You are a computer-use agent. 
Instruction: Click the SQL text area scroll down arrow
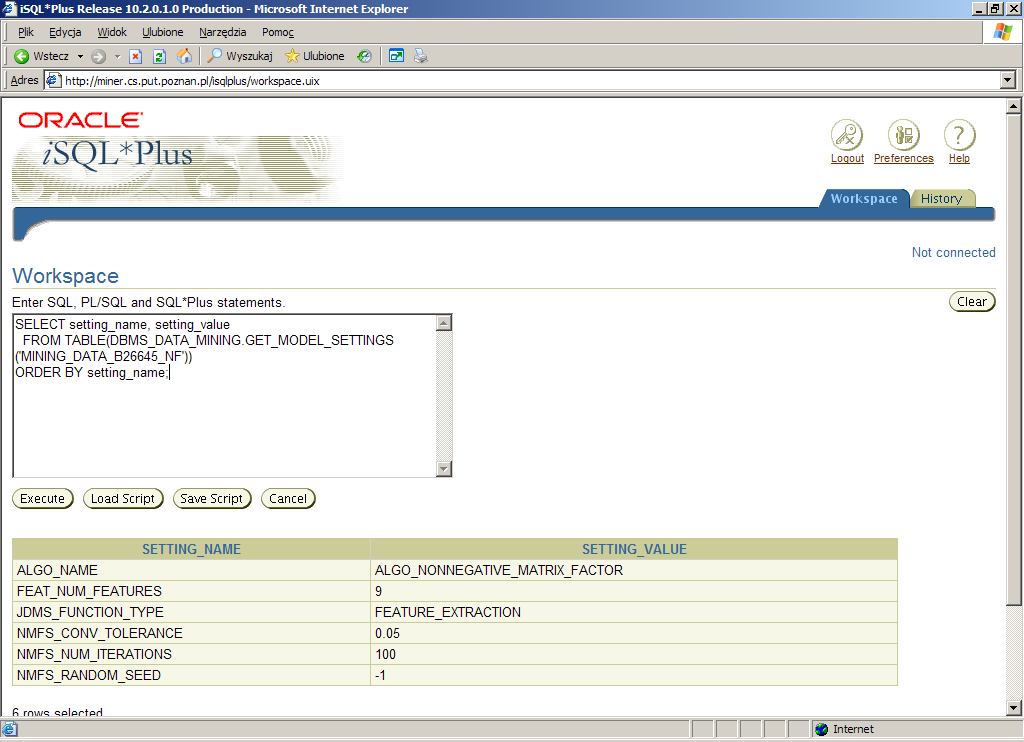[444, 469]
